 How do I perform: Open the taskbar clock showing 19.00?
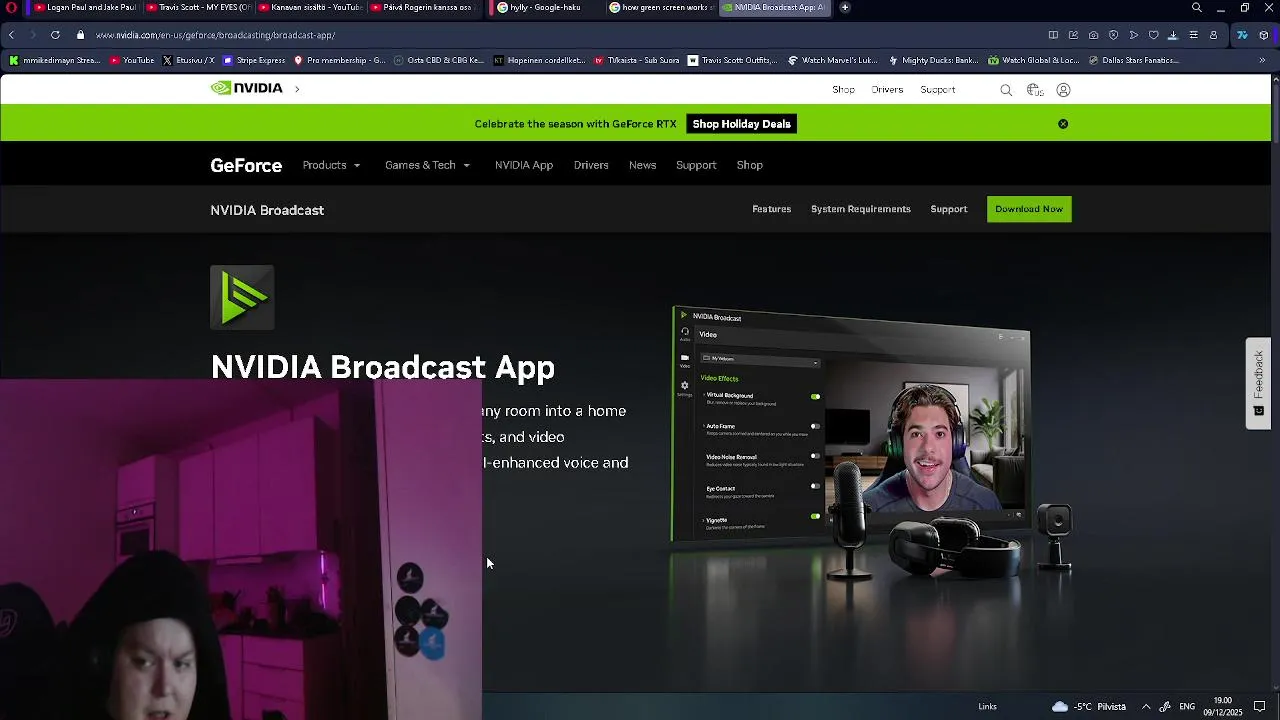pos(1223,706)
